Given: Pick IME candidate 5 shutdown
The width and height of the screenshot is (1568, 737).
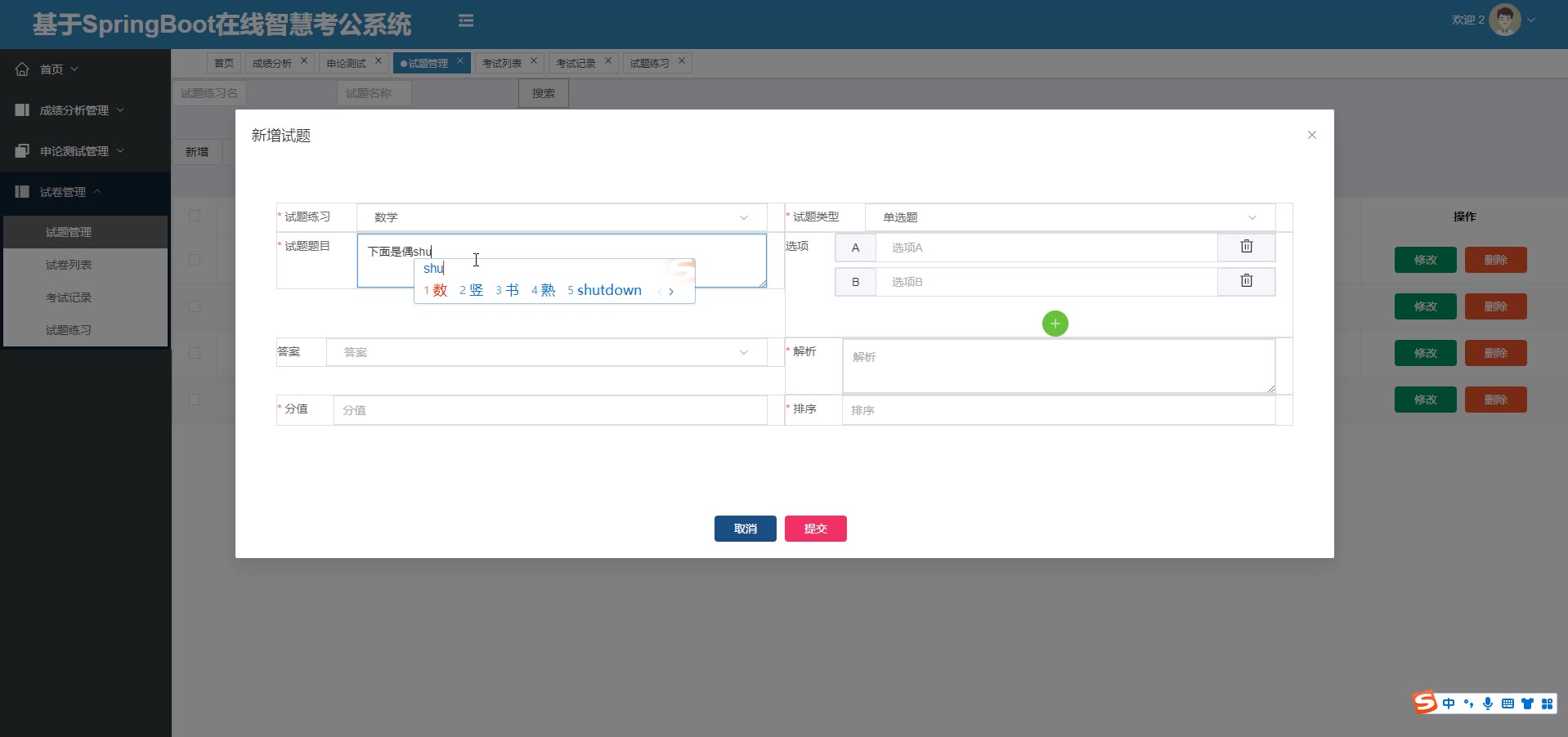Looking at the screenshot, I should coord(605,290).
